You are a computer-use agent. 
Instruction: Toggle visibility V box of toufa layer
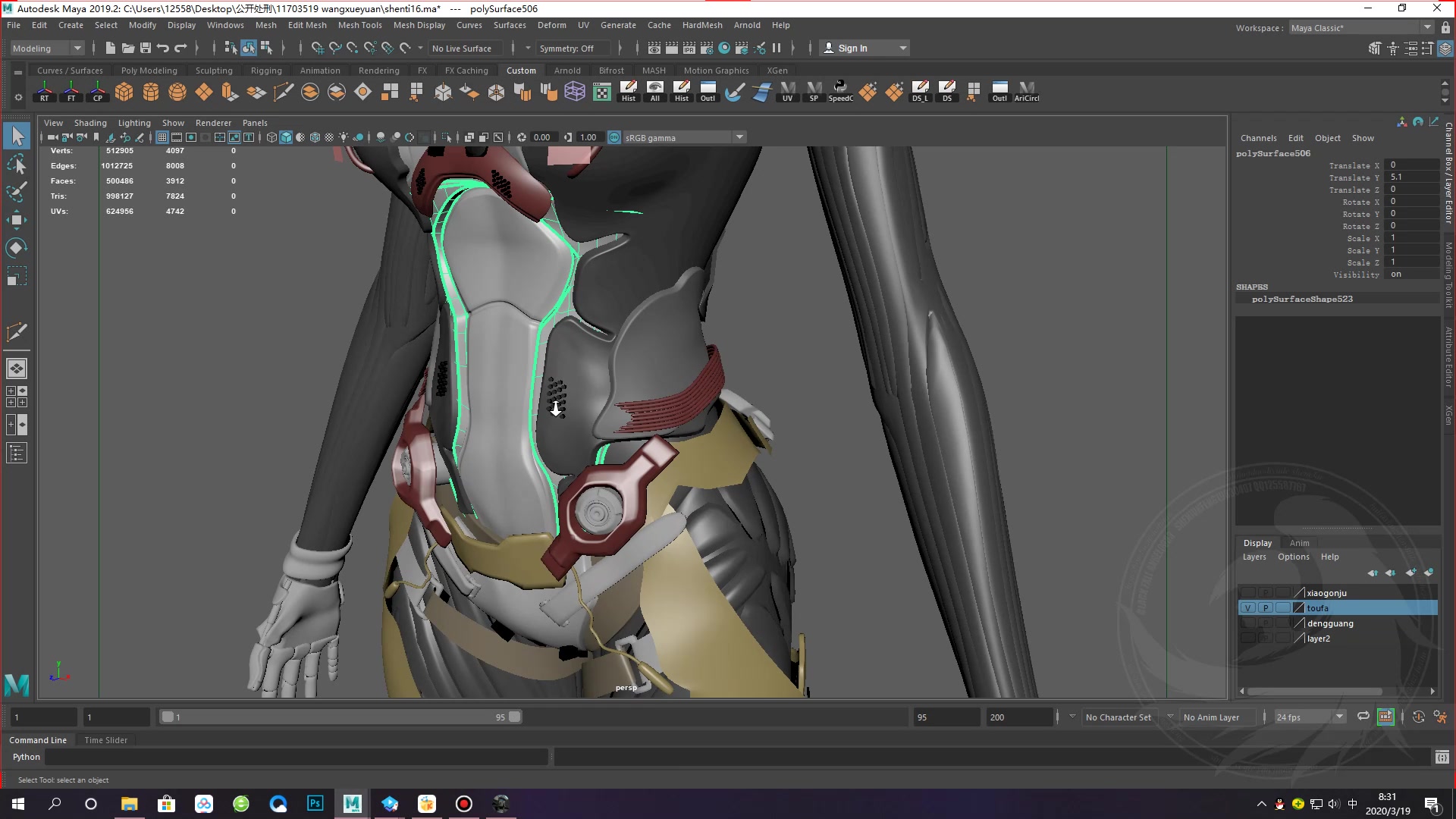point(1247,608)
